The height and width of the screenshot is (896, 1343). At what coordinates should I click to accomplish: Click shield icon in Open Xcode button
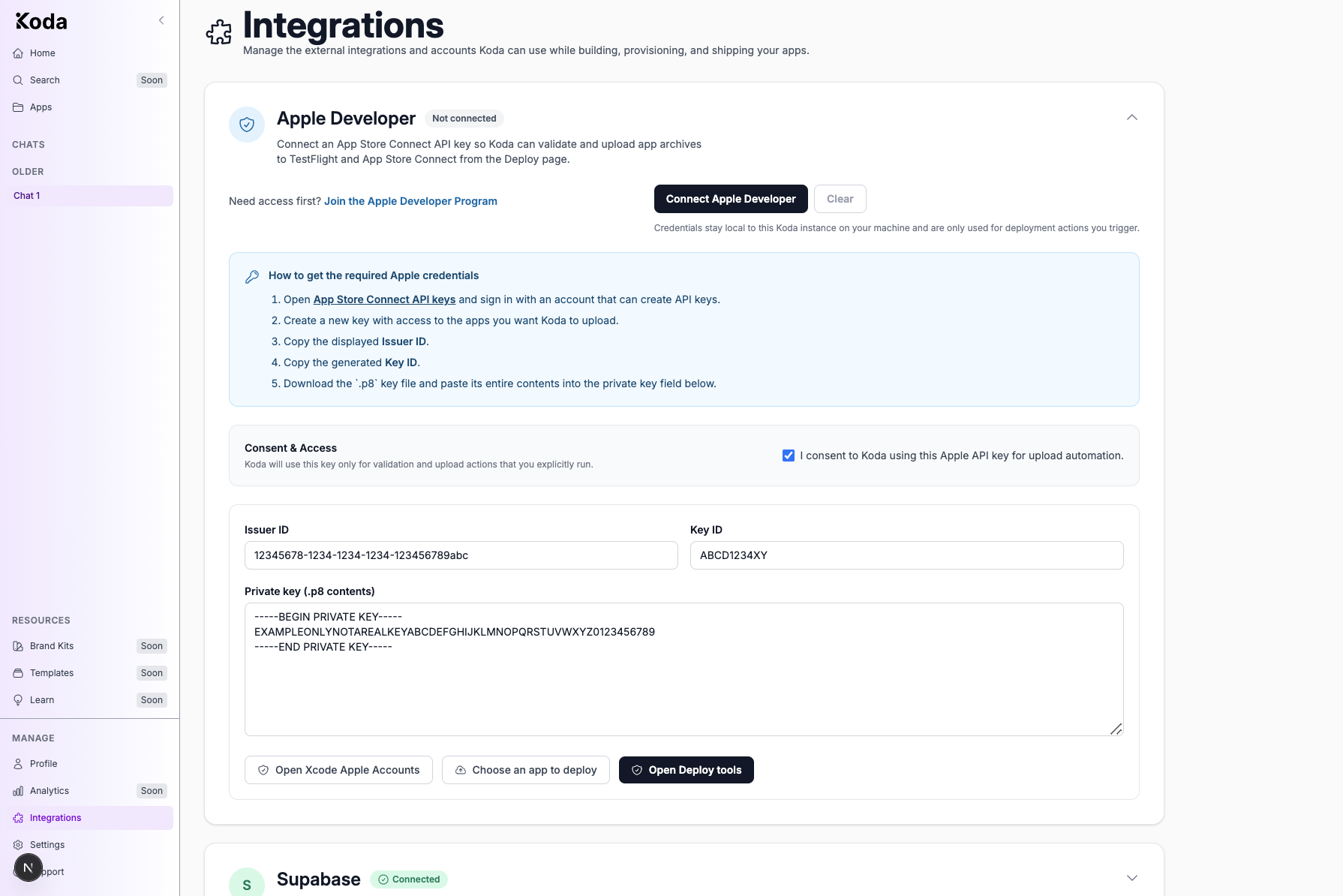263,770
